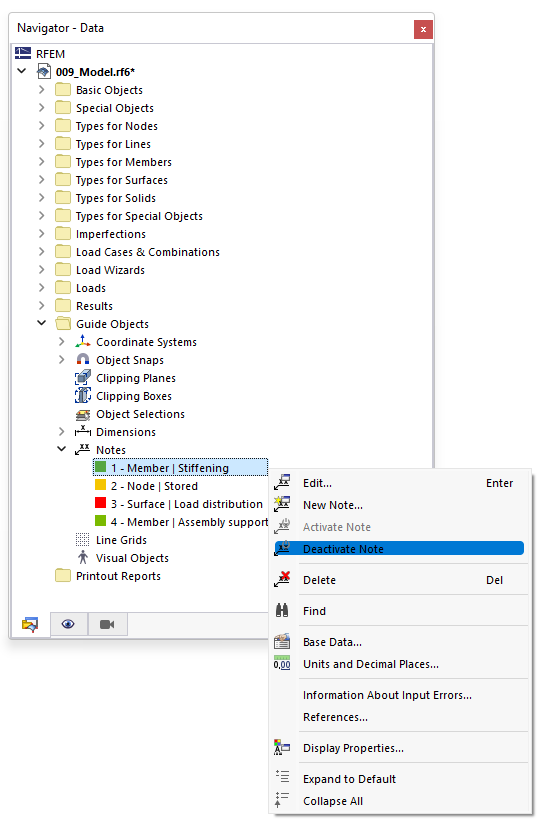This screenshot has width=546, height=832.
Task: Click the Visual Objects person icon
Action: 83,558
